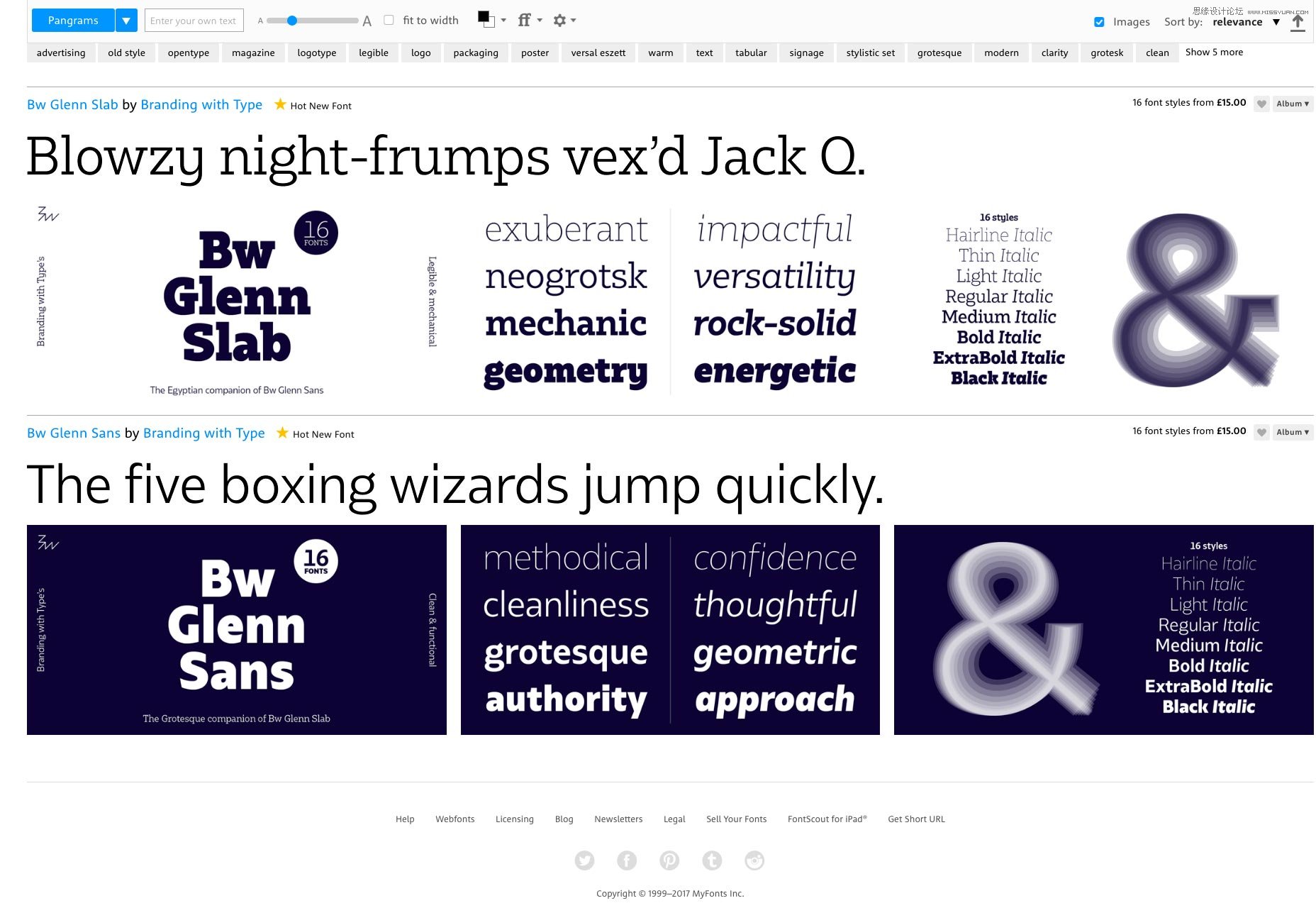Open the Album dropdown for Bw Glenn Sans
This screenshot has width=1316, height=908.
pyautogui.click(x=1293, y=432)
